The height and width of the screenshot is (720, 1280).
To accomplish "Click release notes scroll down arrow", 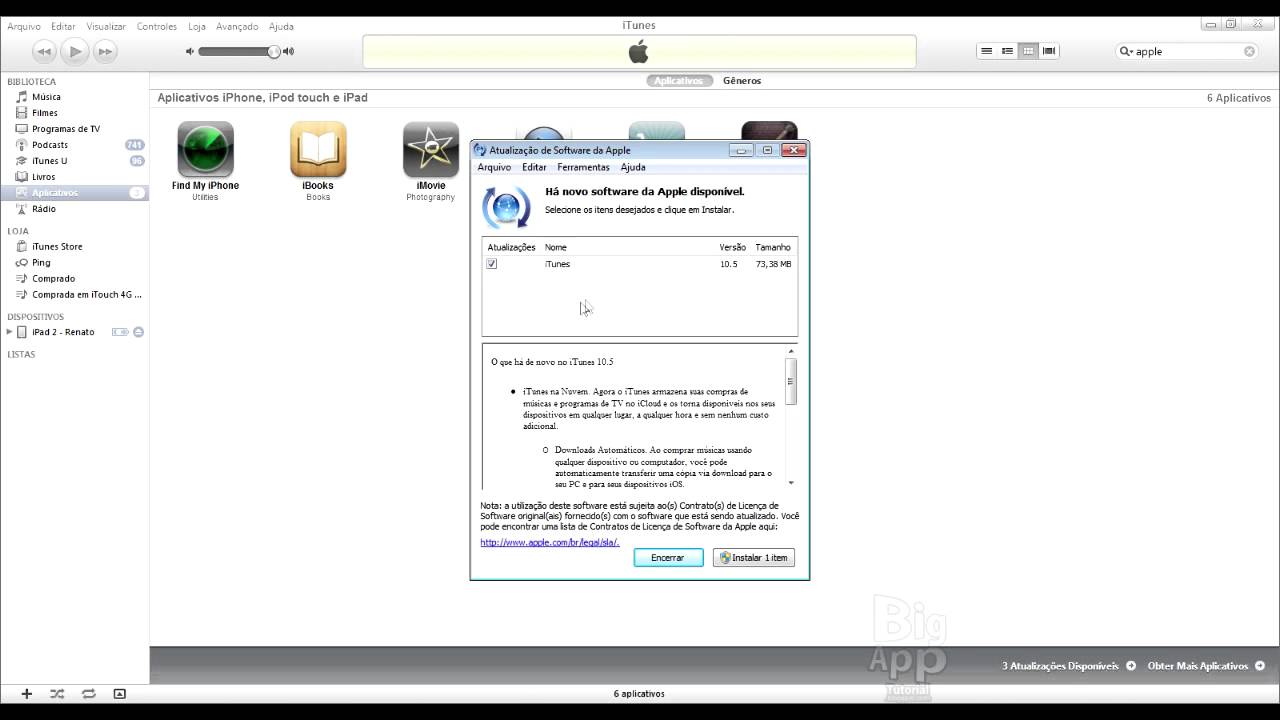I will [x=791, y=483].
